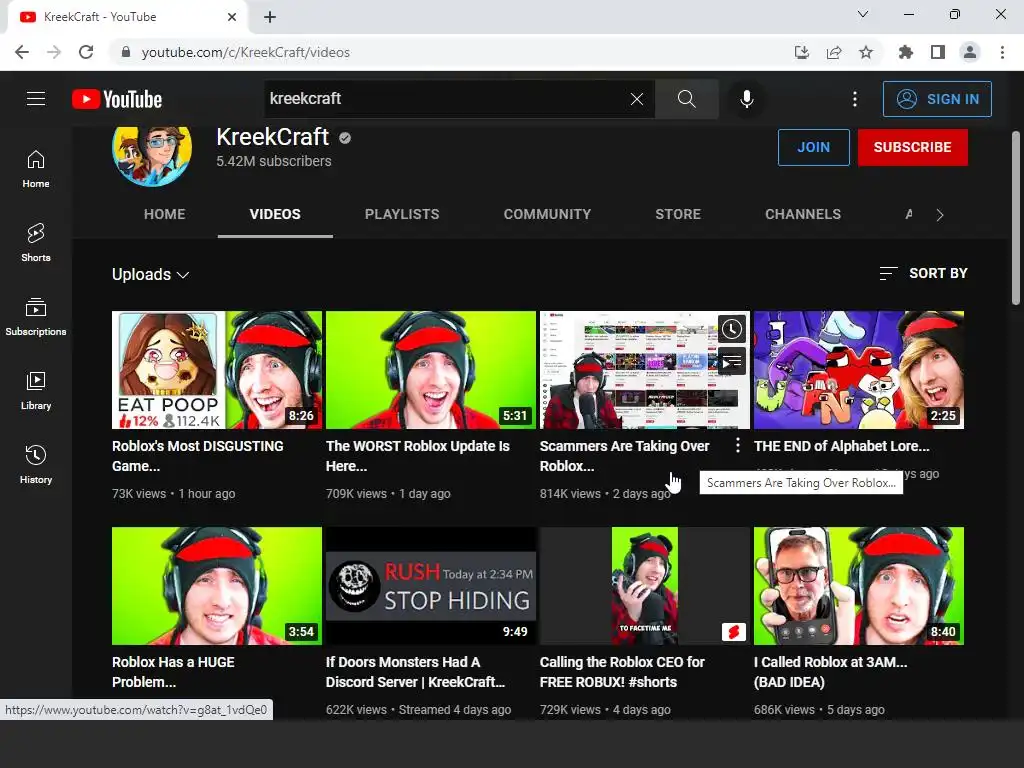The width and height of the screenshot is (1024, 768).
Task: View site information lock icon
Action: point(126,52)
